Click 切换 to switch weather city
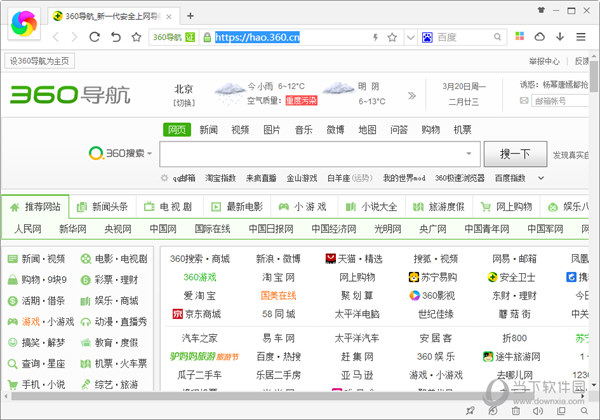 [183, 102]
